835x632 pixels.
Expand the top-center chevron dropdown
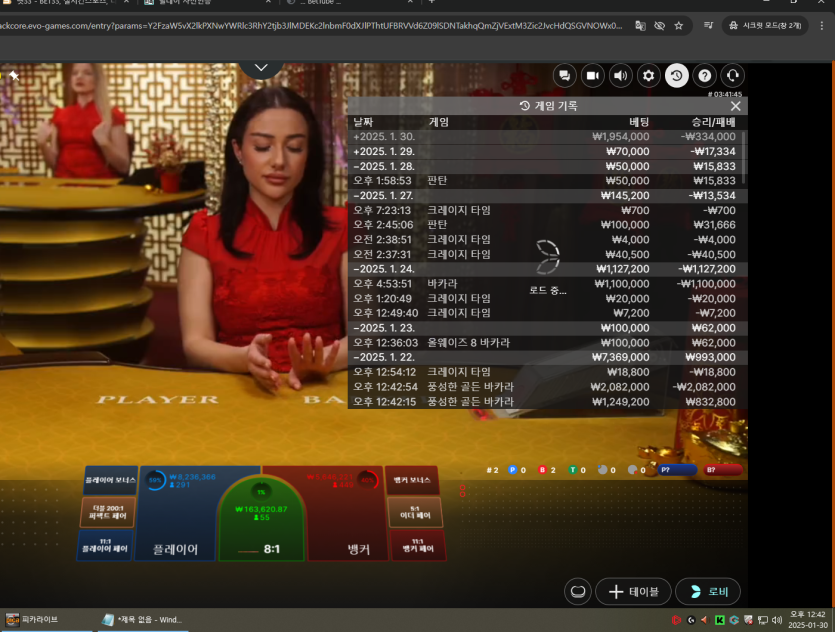pos(261,67)
